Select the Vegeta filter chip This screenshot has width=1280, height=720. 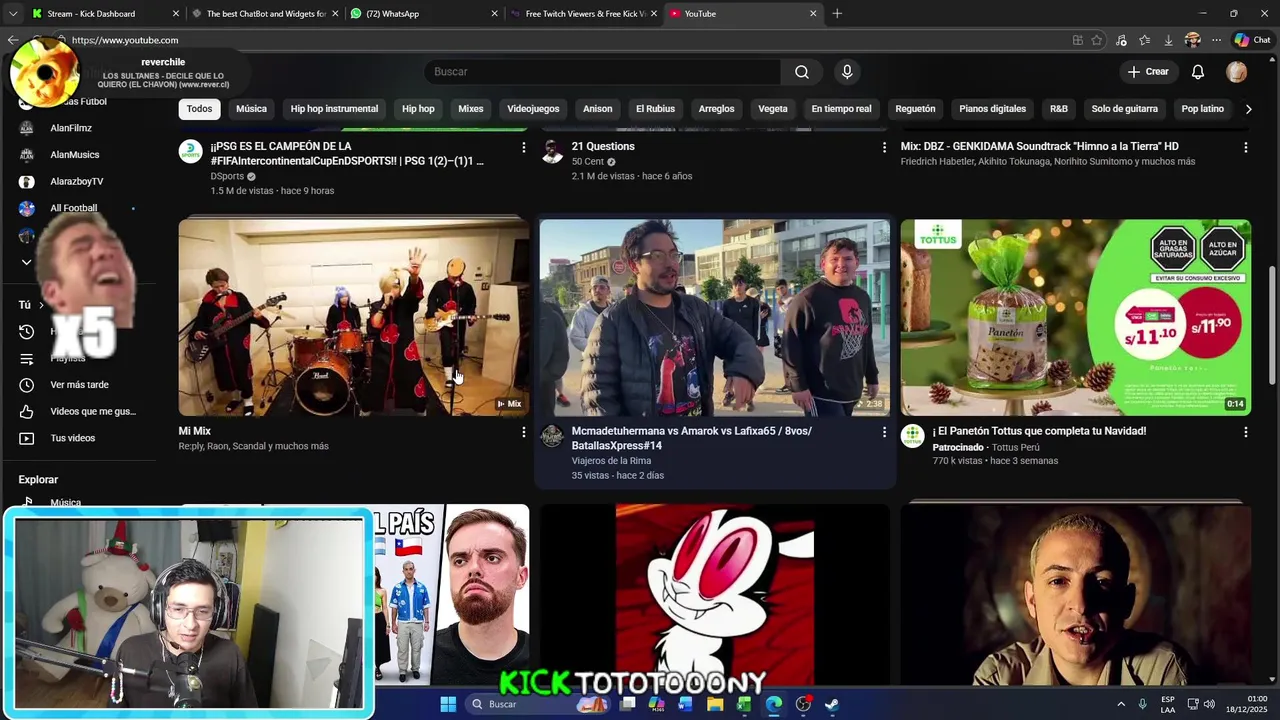click(x=772, y=109)
